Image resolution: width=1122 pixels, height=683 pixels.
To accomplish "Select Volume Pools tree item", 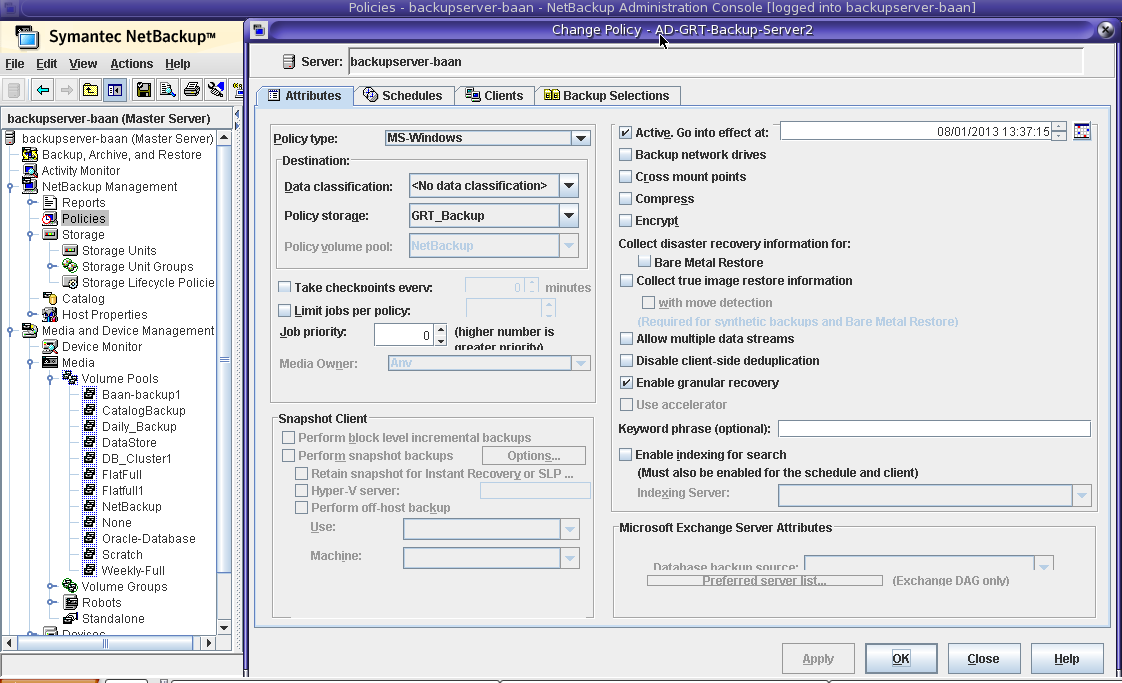I will pos(120,379).
